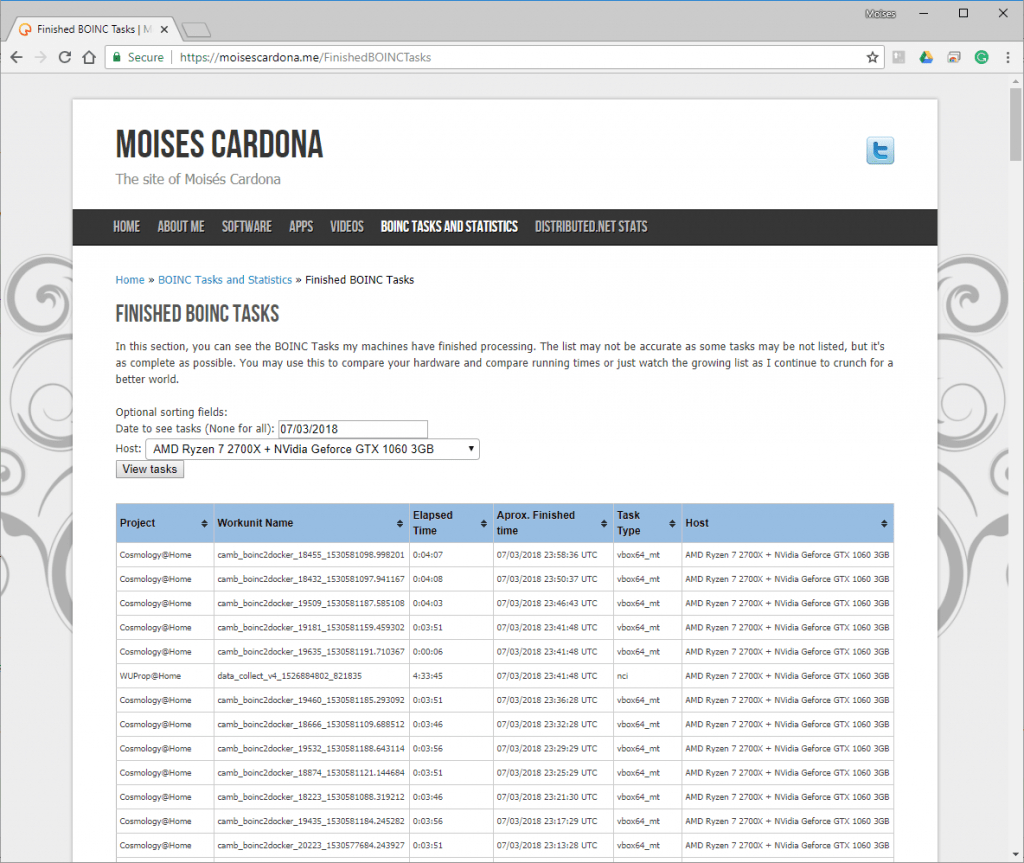Viewport: 1024px width, 863px height.
Task: Click the View tasks button
Action: [150, 469]
